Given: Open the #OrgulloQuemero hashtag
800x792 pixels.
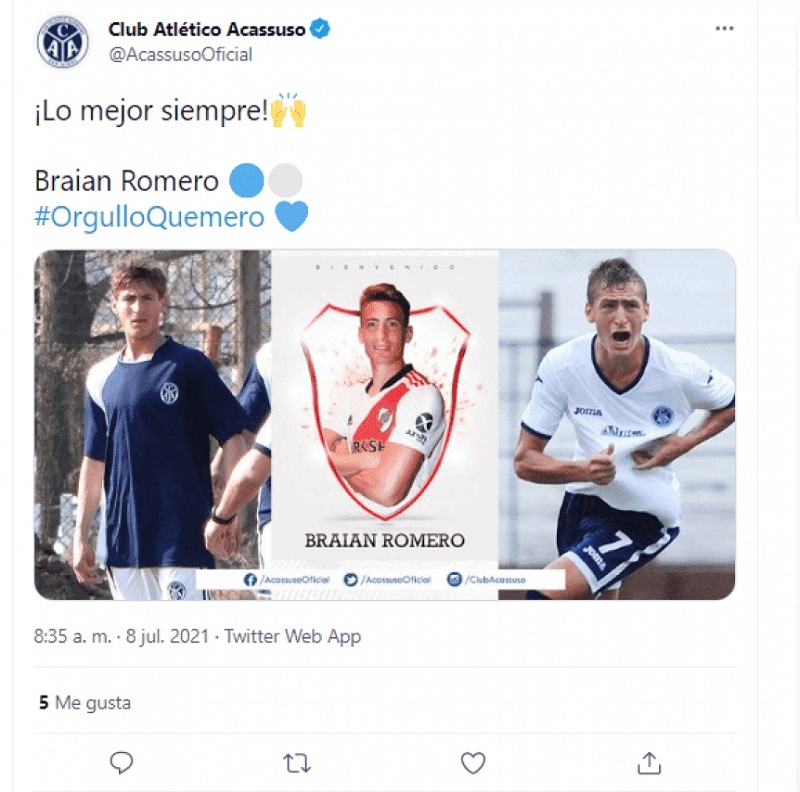Looking at the screenshot, I should (149, 217).
